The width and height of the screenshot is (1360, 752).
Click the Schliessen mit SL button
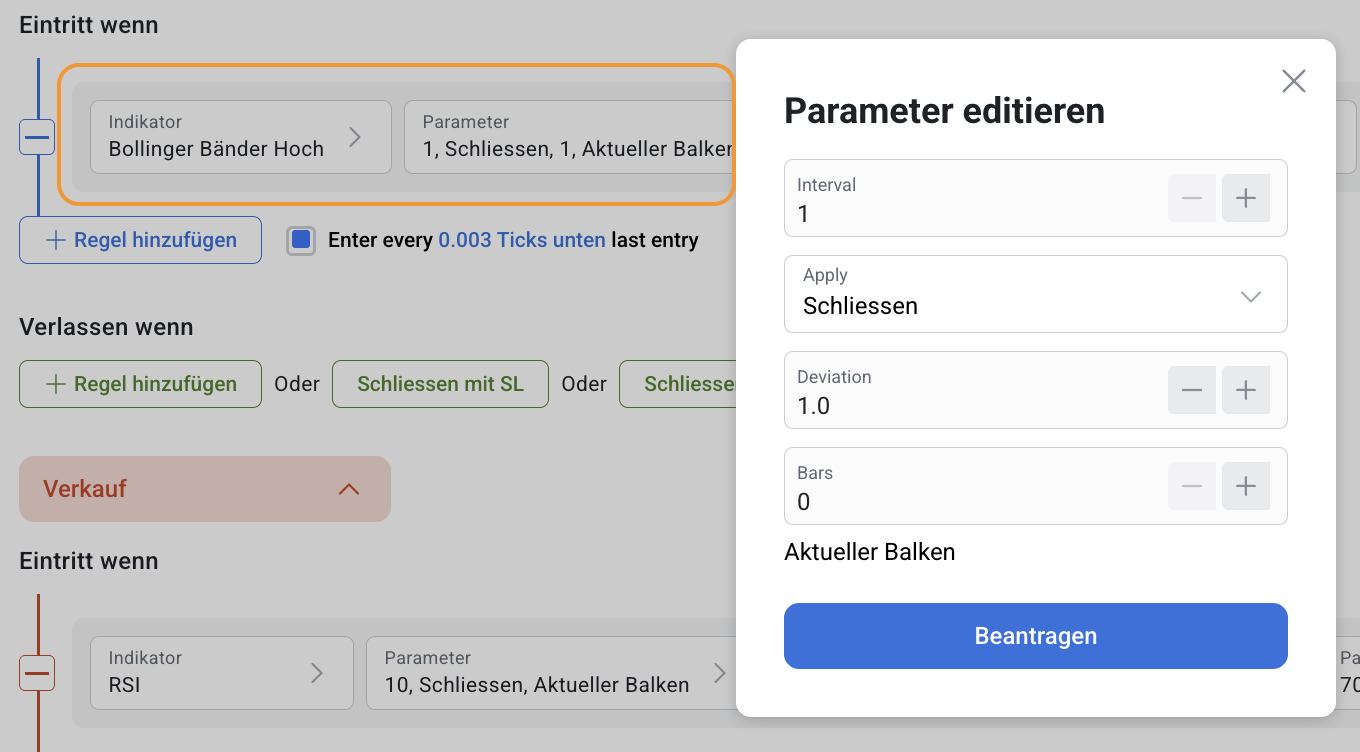point(440,384)
